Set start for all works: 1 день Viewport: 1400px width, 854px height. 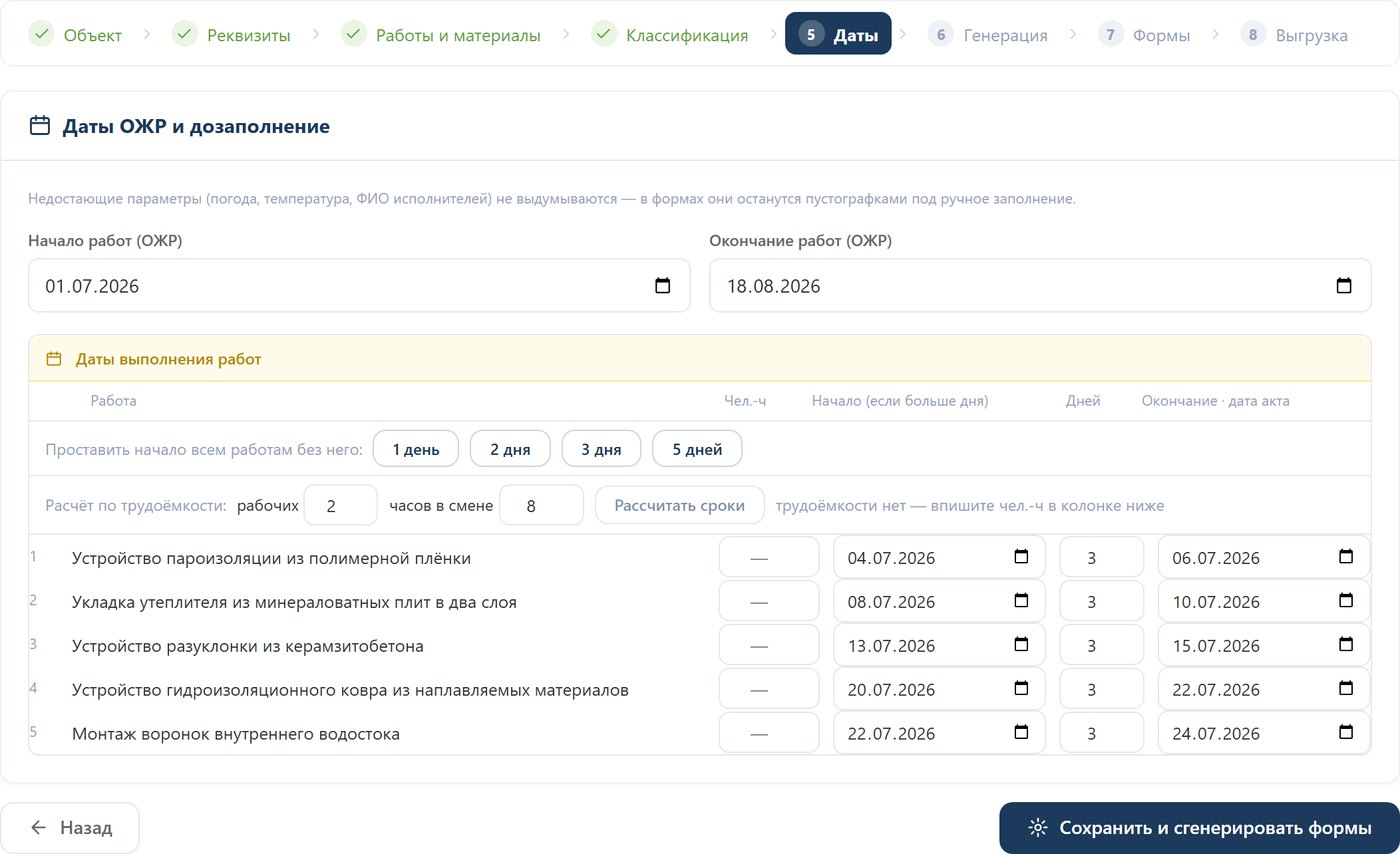[x=416, y=449]
